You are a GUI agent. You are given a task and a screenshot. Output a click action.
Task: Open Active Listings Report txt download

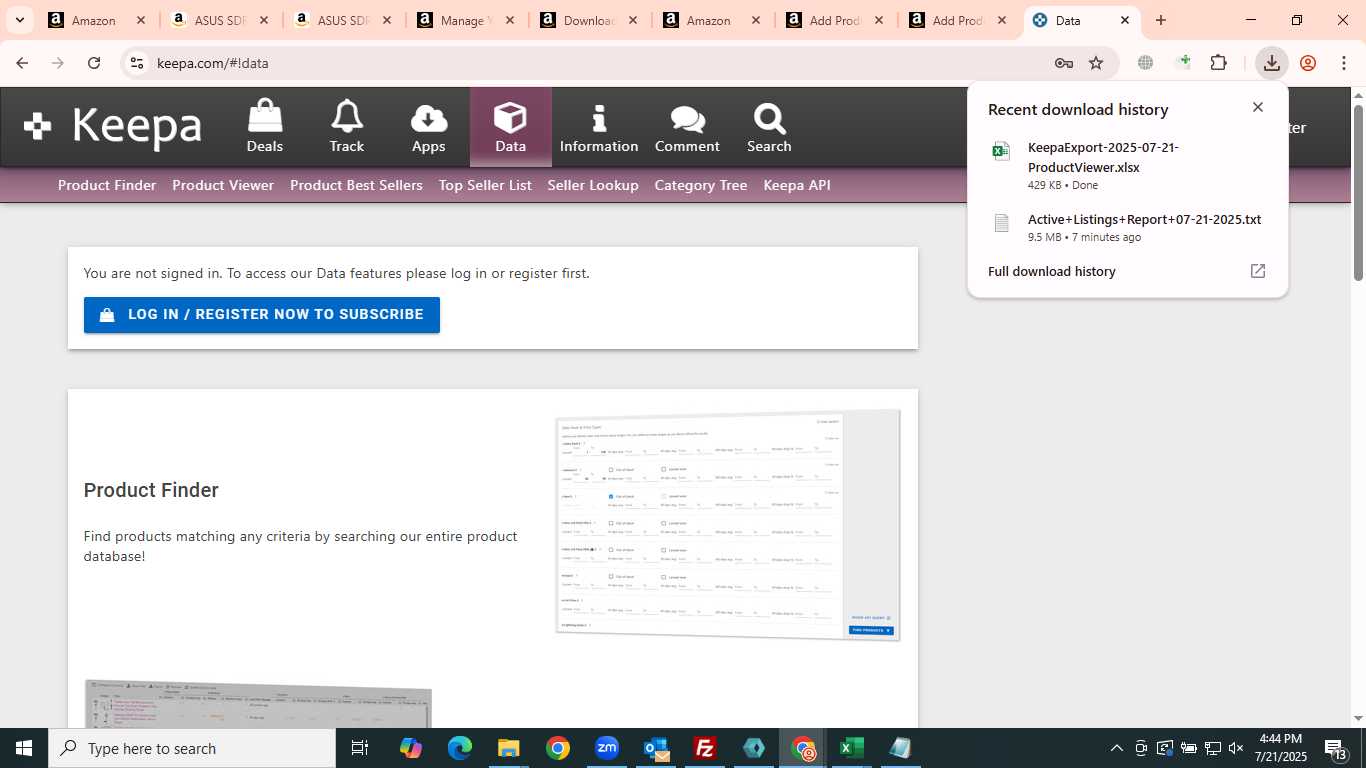tap(1127, 227)
